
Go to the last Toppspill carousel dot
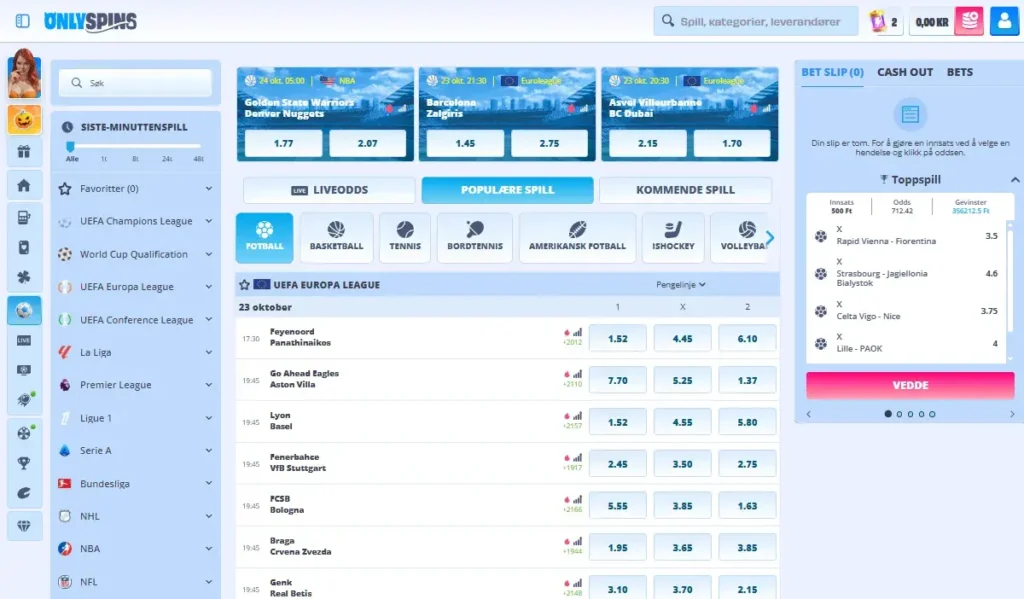pos(932,414)
